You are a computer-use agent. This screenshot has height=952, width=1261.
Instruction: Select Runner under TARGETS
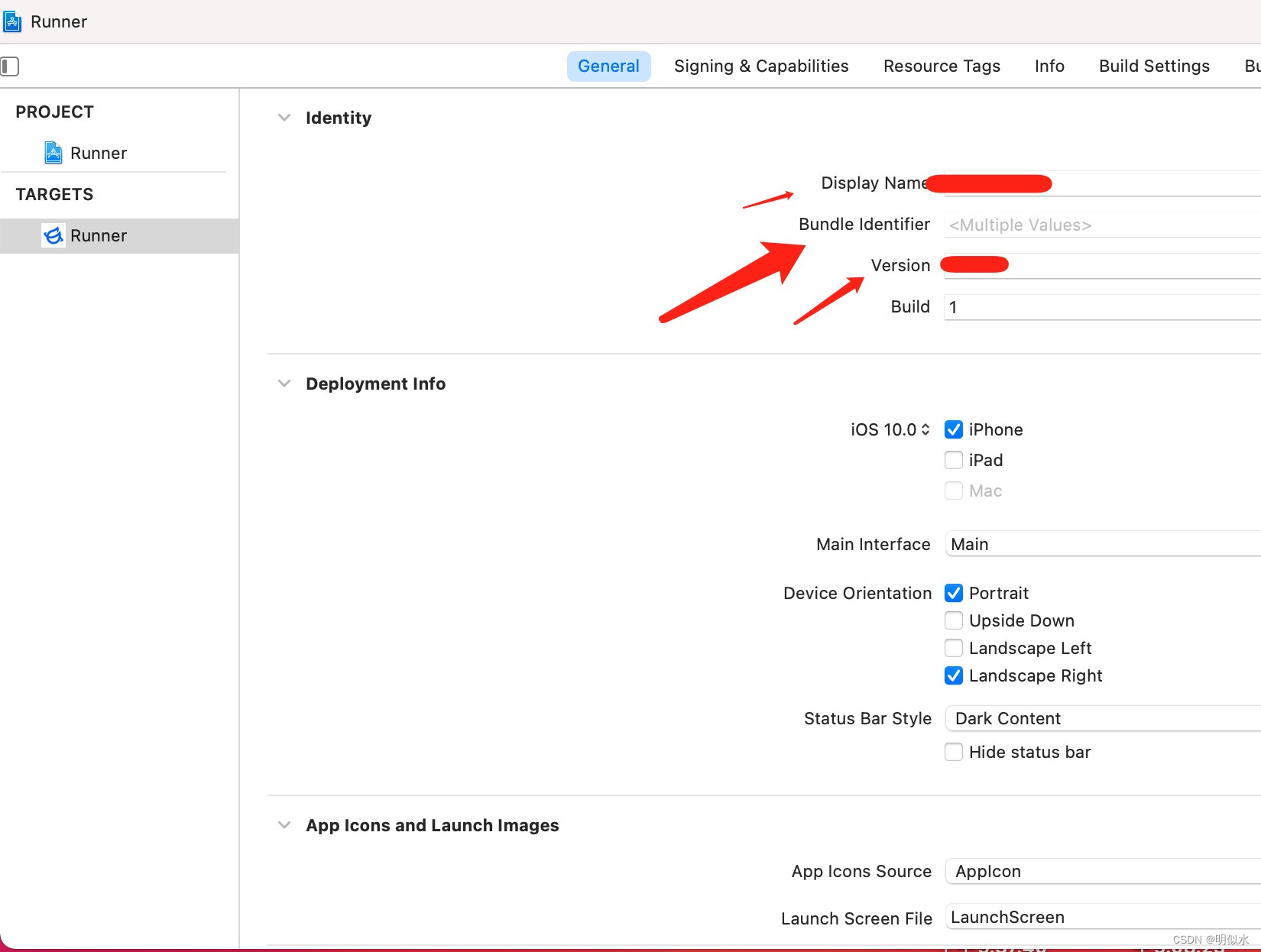tap(119, 235)
